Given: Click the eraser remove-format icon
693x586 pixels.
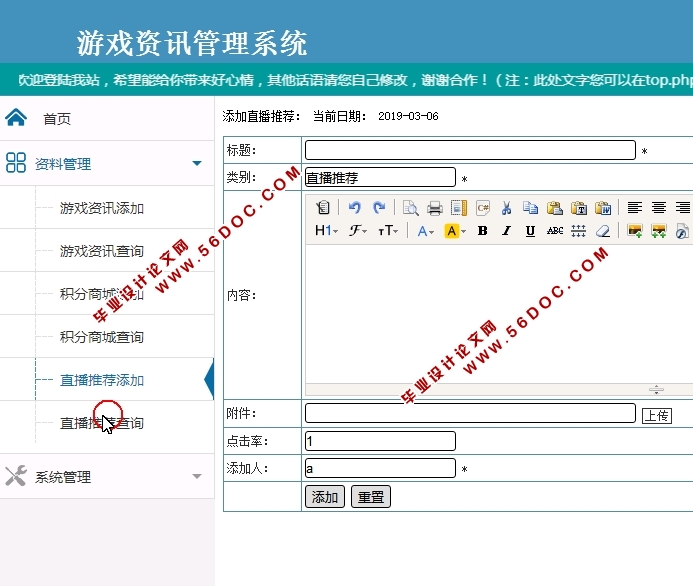Looking at the screenshot, I should 603,231.
